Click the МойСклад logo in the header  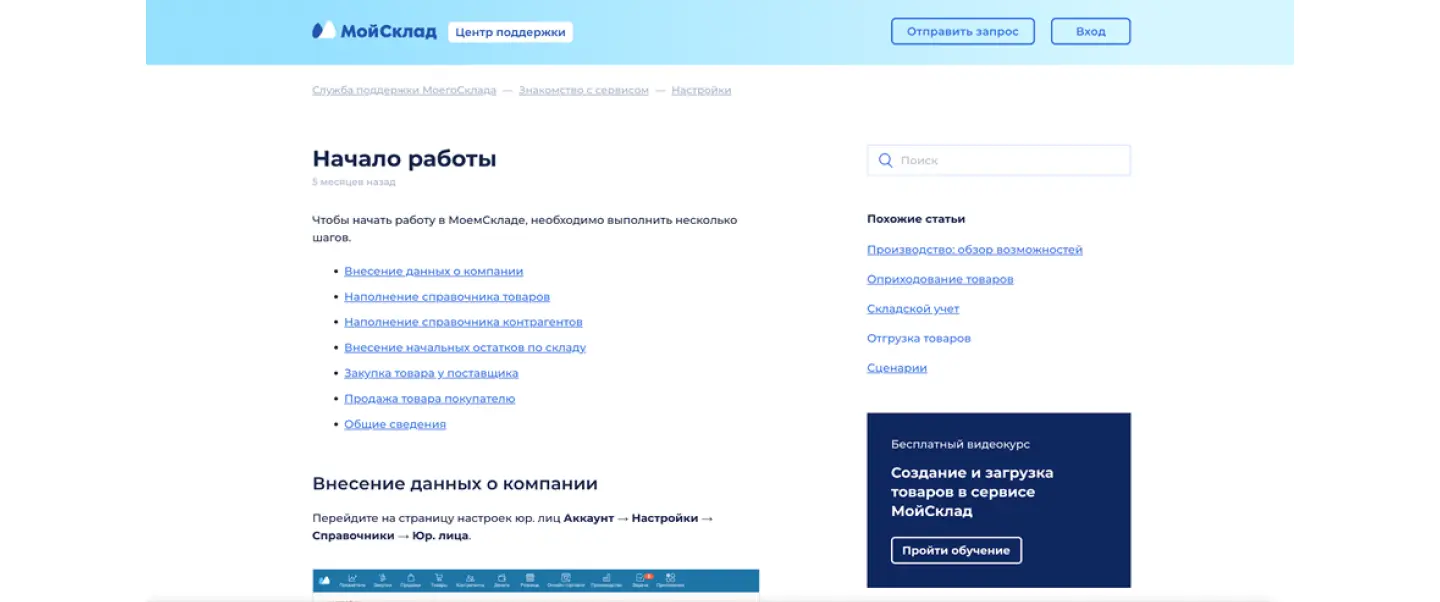click(x=375, y=31)
